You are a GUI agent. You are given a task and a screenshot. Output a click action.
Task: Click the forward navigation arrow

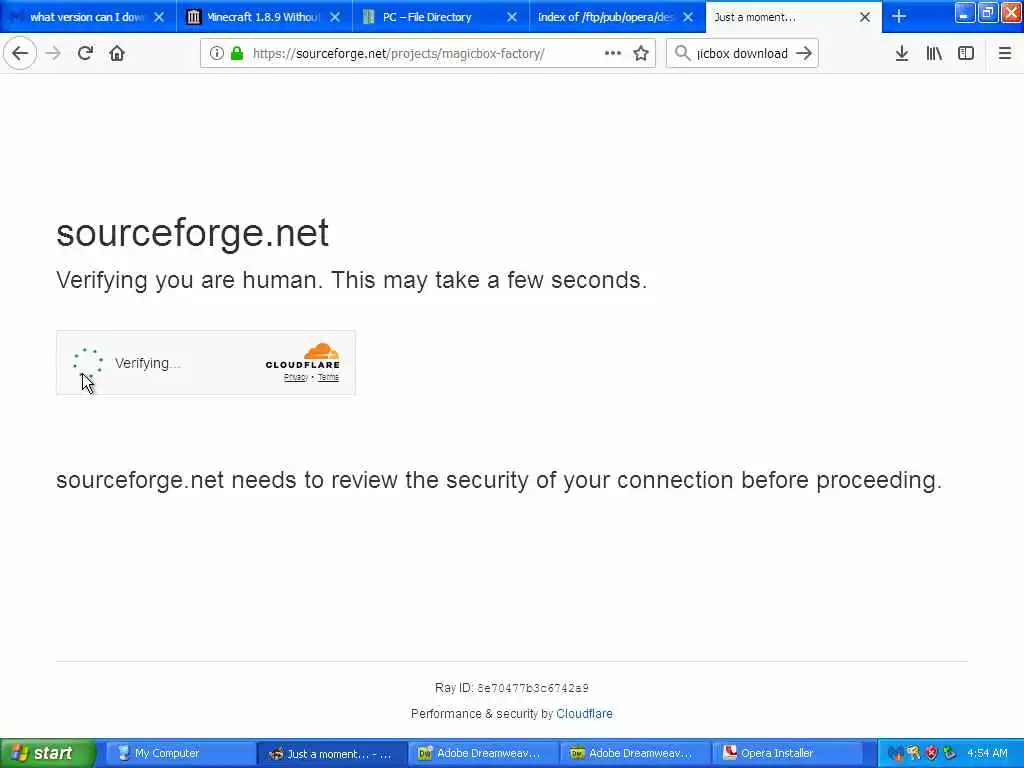click(x=53, y=54)
